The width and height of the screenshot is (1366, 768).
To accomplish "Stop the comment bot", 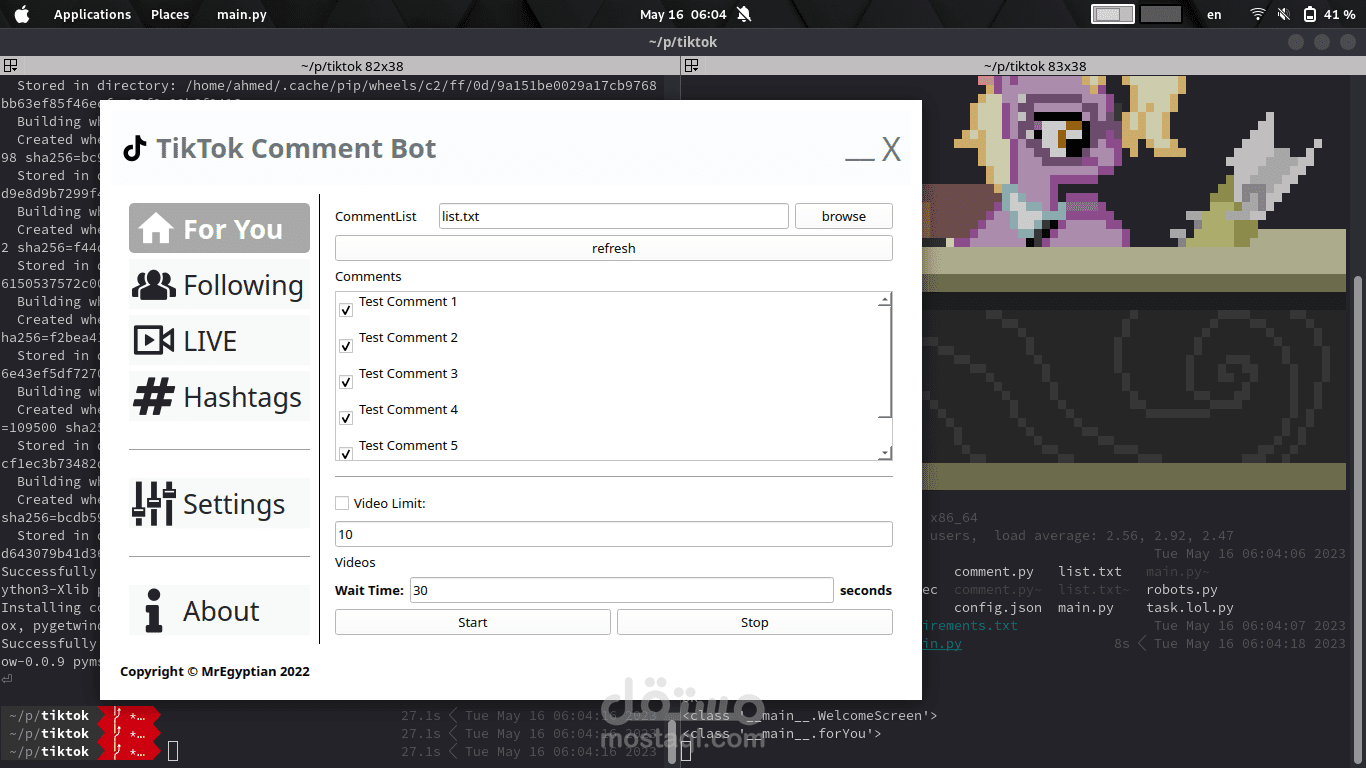I will click(755, 622).
